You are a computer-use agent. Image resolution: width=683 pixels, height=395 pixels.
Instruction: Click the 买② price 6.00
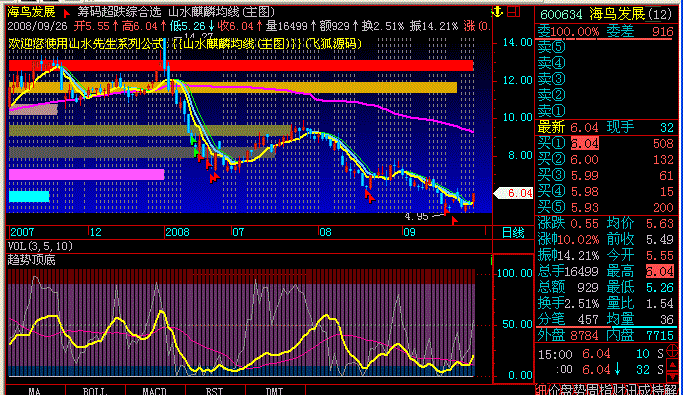(x=585, y=159)
